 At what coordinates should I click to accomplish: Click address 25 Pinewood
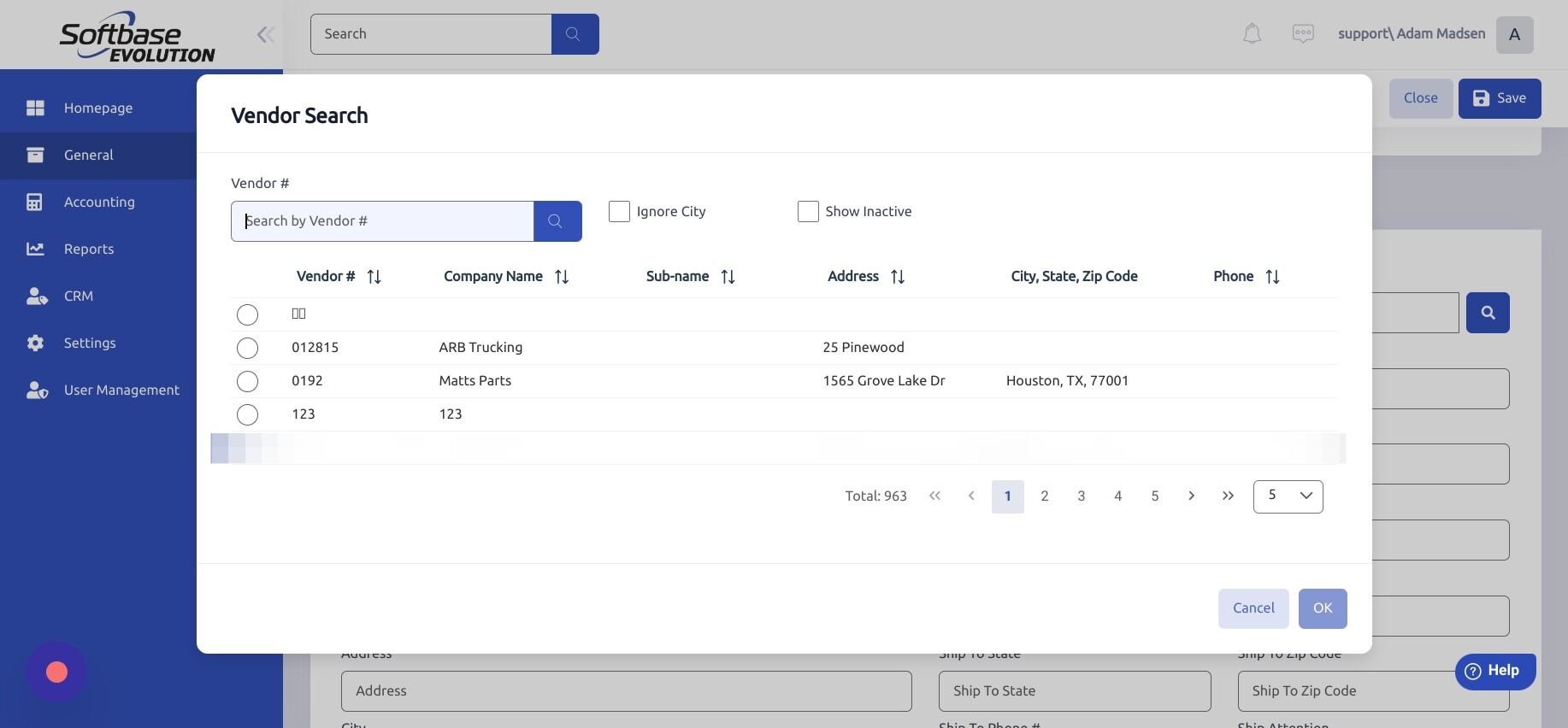(864, 348)
